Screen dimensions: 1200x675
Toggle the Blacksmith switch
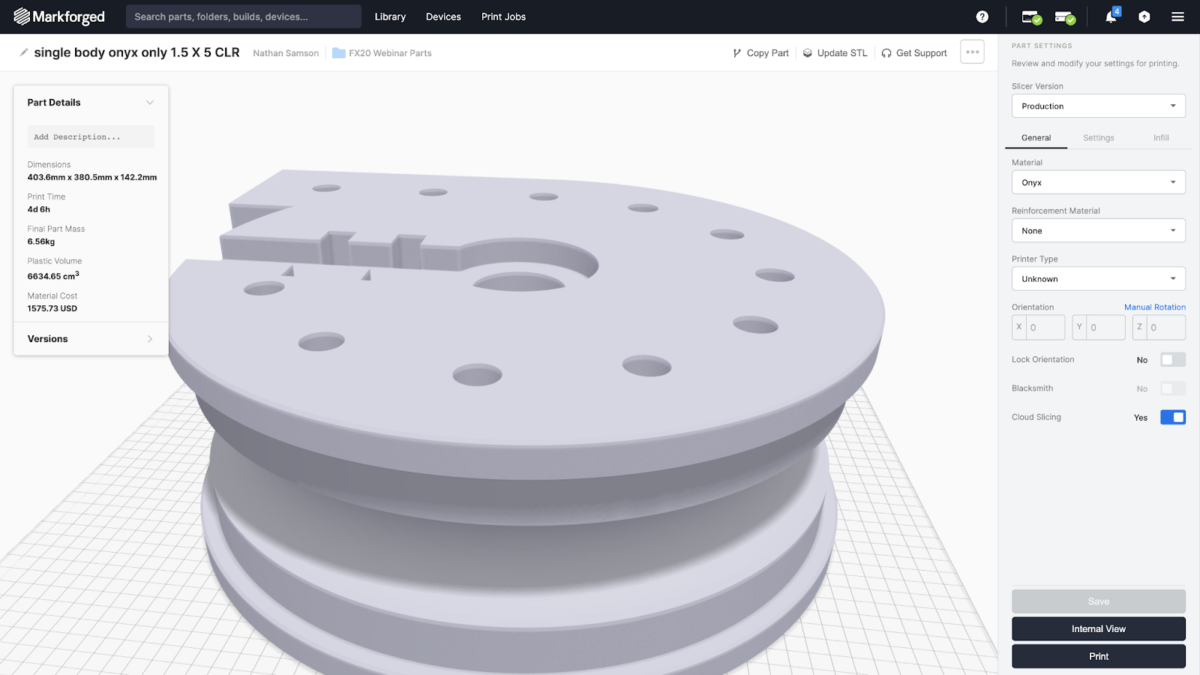pos(1172,389)
